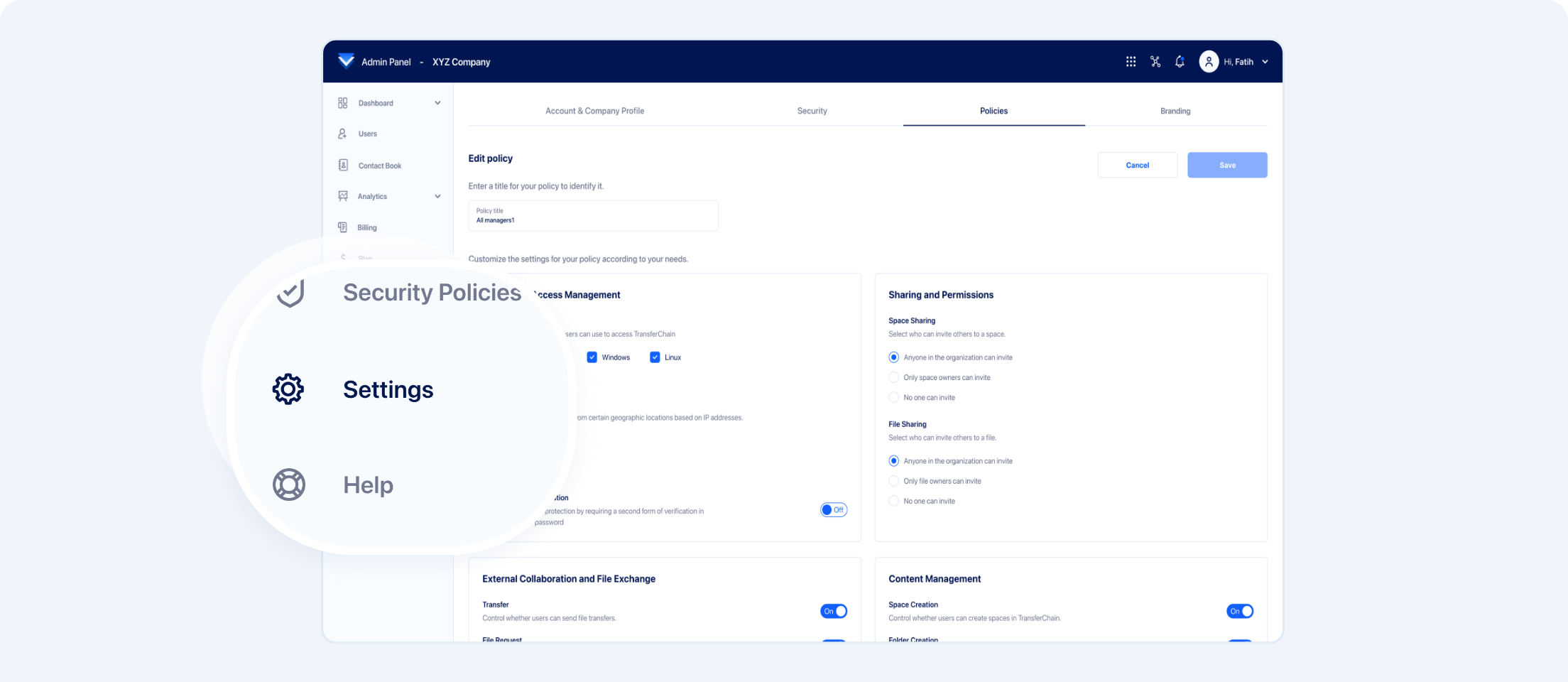Switch to the Branding tab
Image resolution: width=1568 pixels, height=682 pixels.
tap(1175, 111)
